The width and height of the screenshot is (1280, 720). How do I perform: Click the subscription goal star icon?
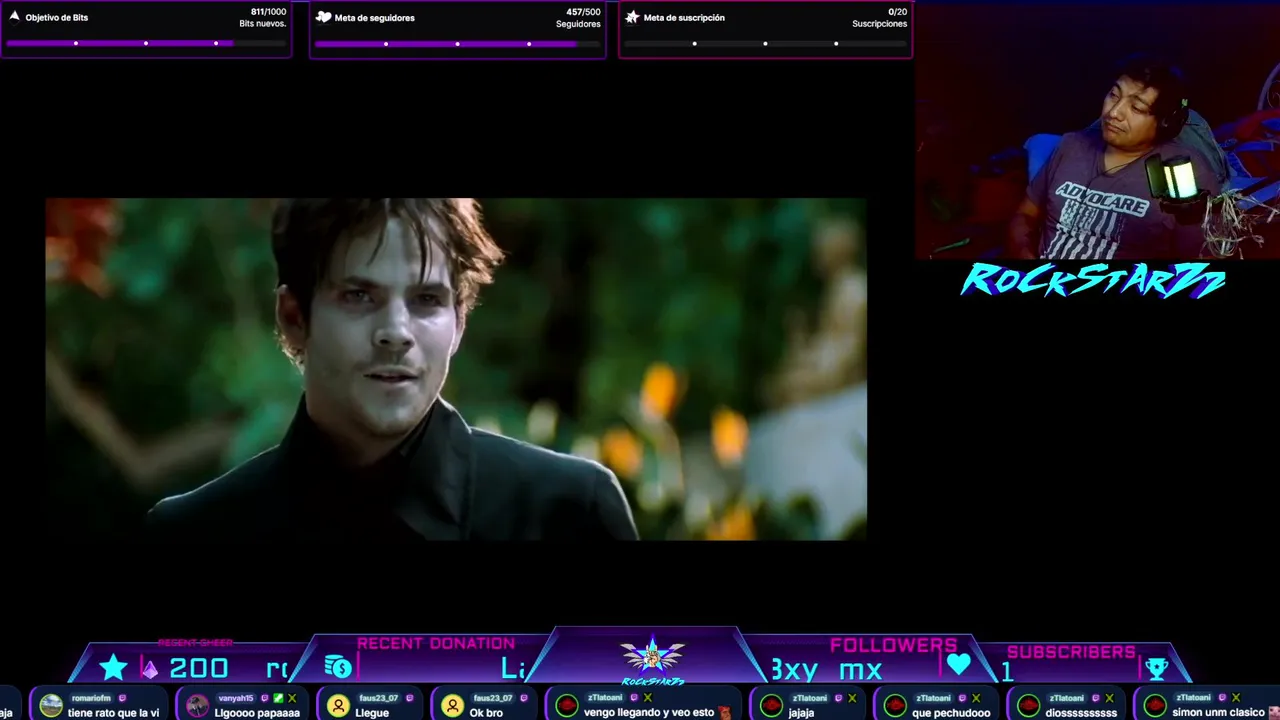pos(632,17)
